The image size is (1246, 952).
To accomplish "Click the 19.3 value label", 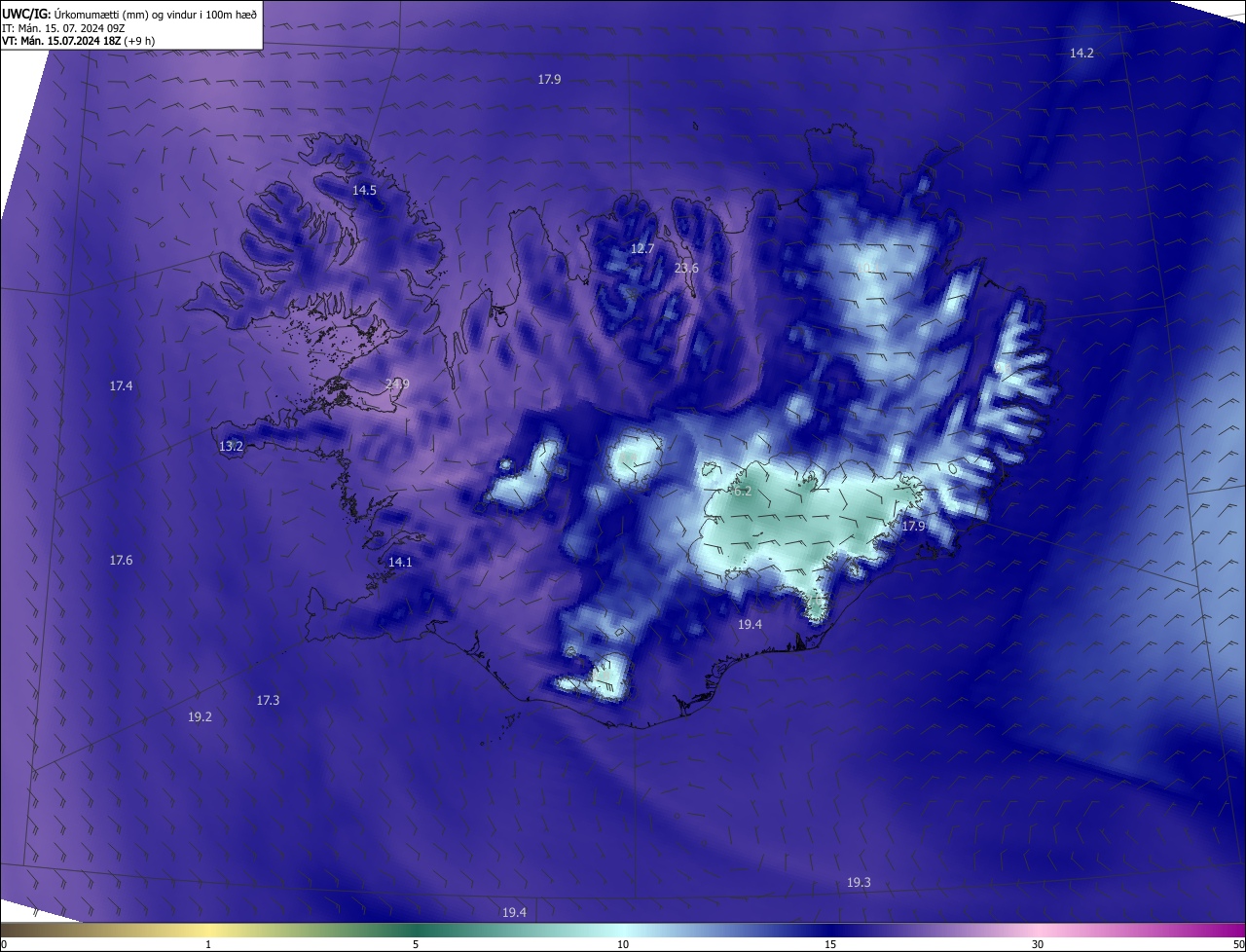I will click(859, 882).
